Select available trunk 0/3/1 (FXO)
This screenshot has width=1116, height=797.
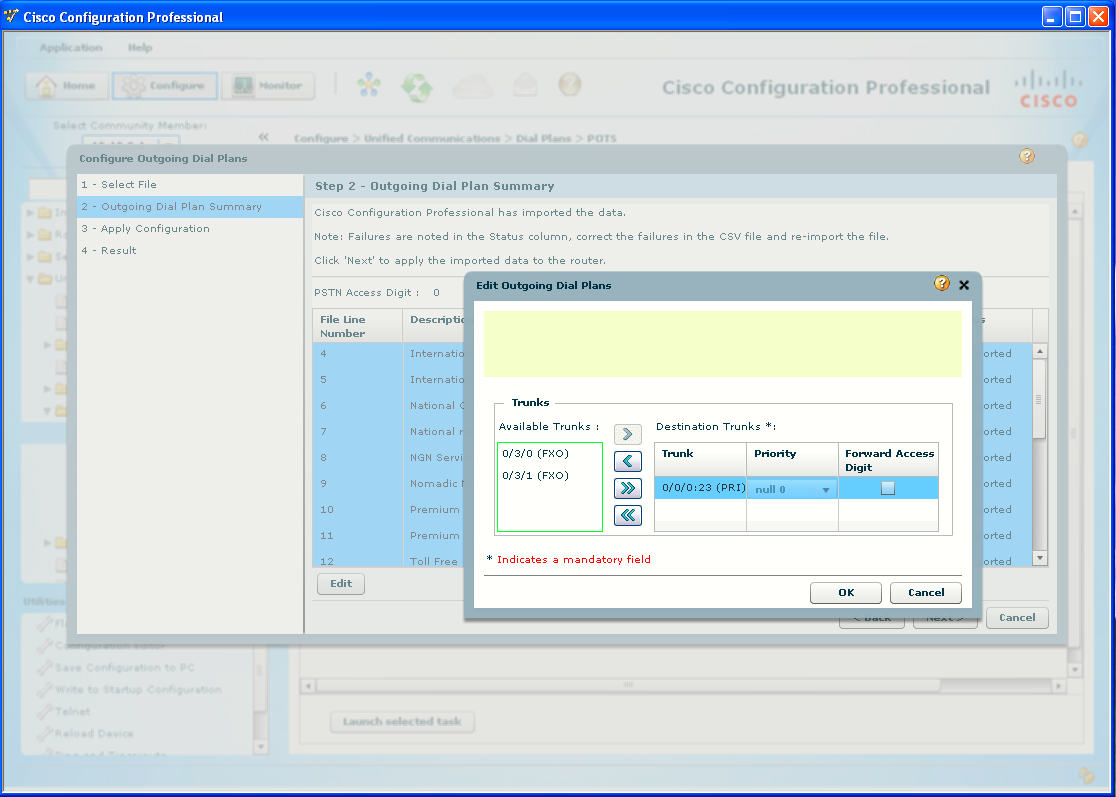tap(535, 475)
